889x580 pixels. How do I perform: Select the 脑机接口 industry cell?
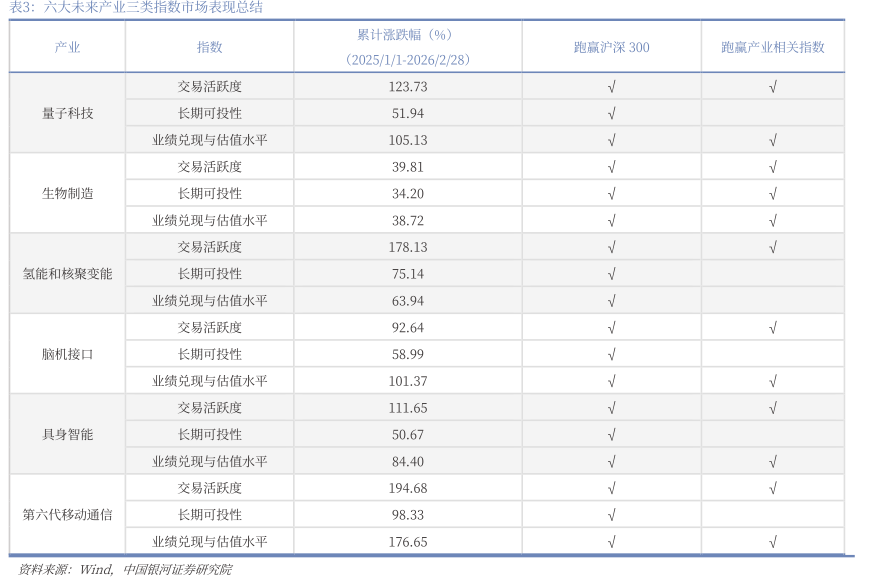[x=67, y=354]
